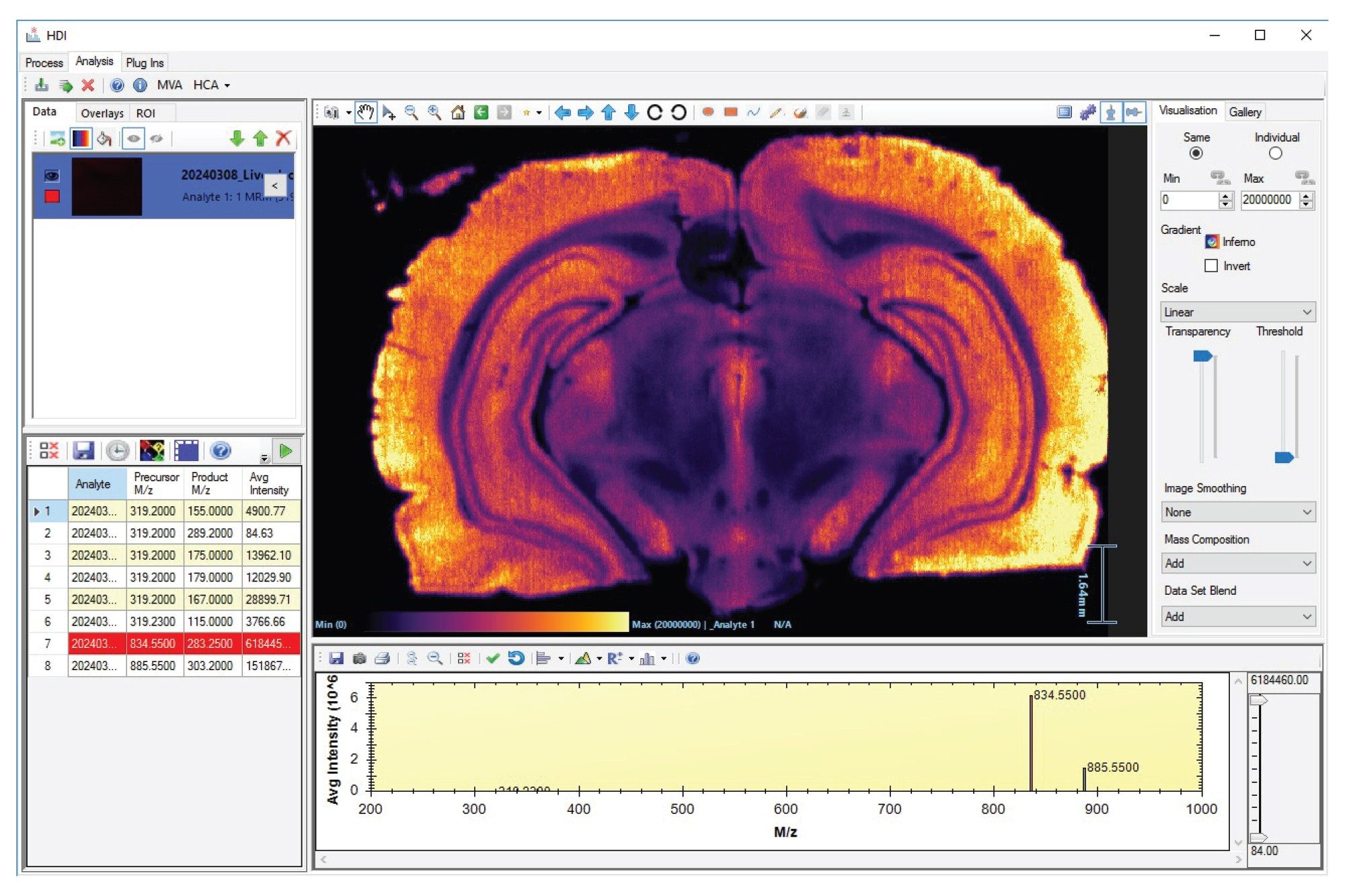Image resolution: width=1345 pixels, height=896 pixels.
Task: Click save icon in spectrum toolbar
Action: (x=337, y=659)
